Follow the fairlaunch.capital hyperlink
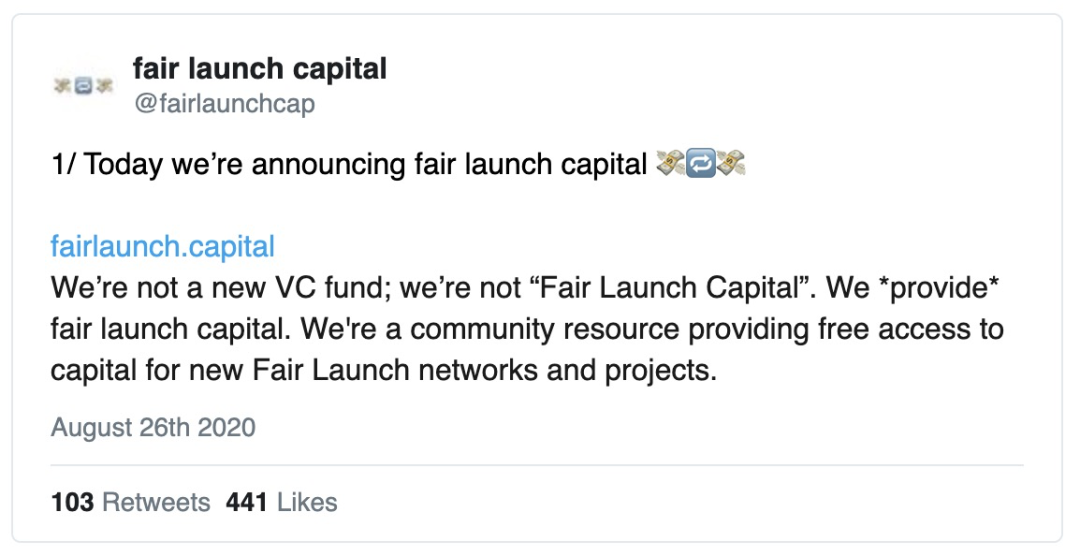Viewport: 1080px width, 556px height. coord(163,247)
